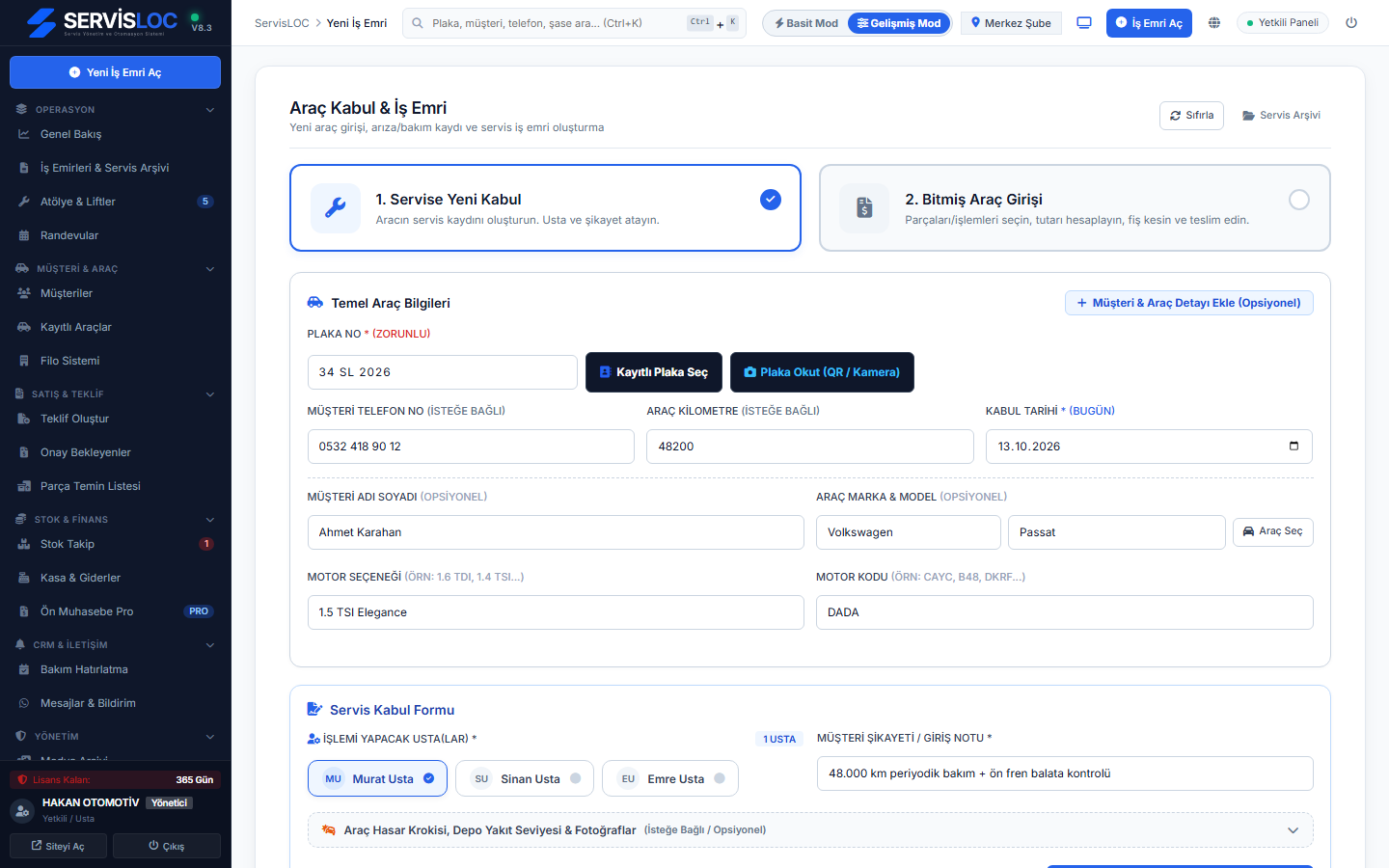Click the car icon next to Temel Araç Bilgileri

coord(315,303)
